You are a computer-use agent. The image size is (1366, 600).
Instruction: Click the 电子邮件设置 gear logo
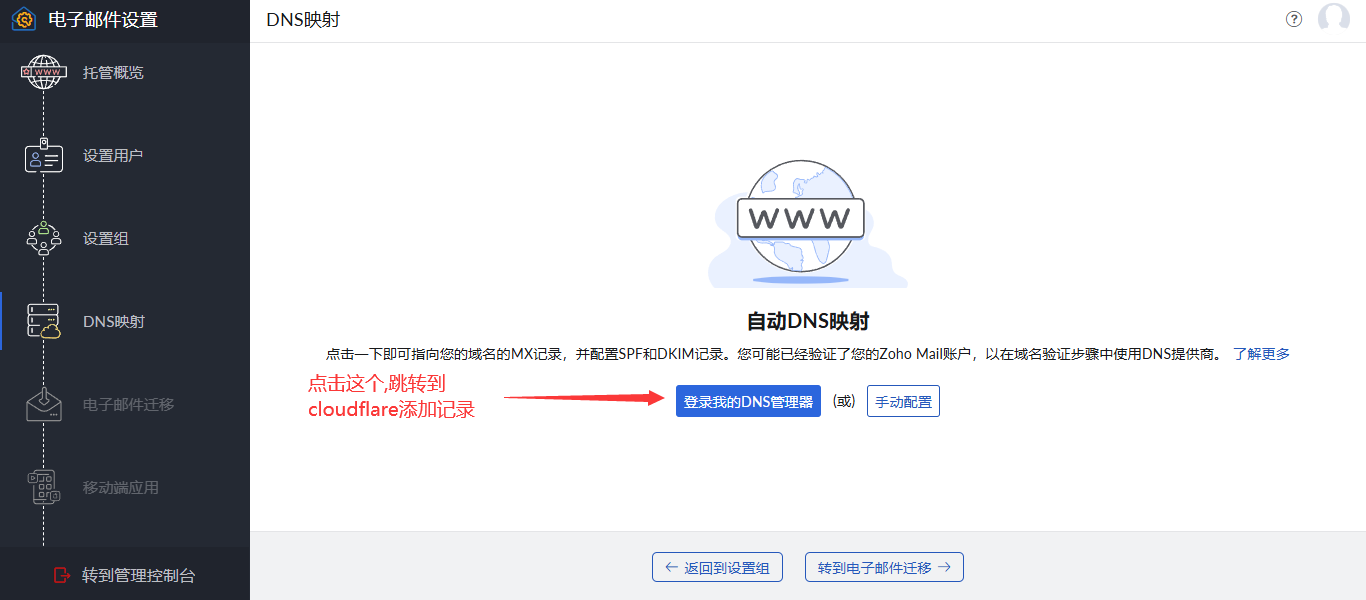pos(24,20)
